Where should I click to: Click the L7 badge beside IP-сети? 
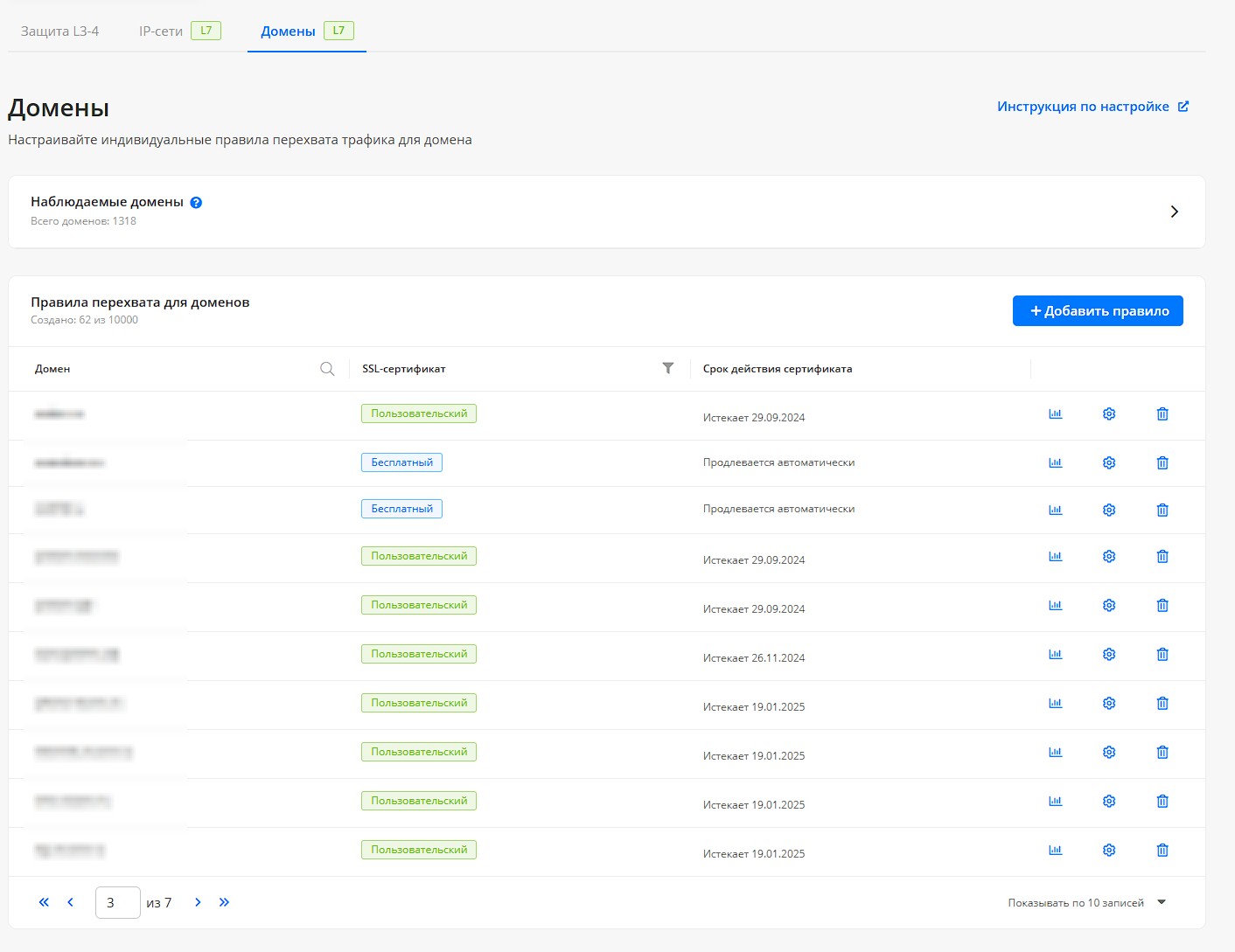click(206, 31)
